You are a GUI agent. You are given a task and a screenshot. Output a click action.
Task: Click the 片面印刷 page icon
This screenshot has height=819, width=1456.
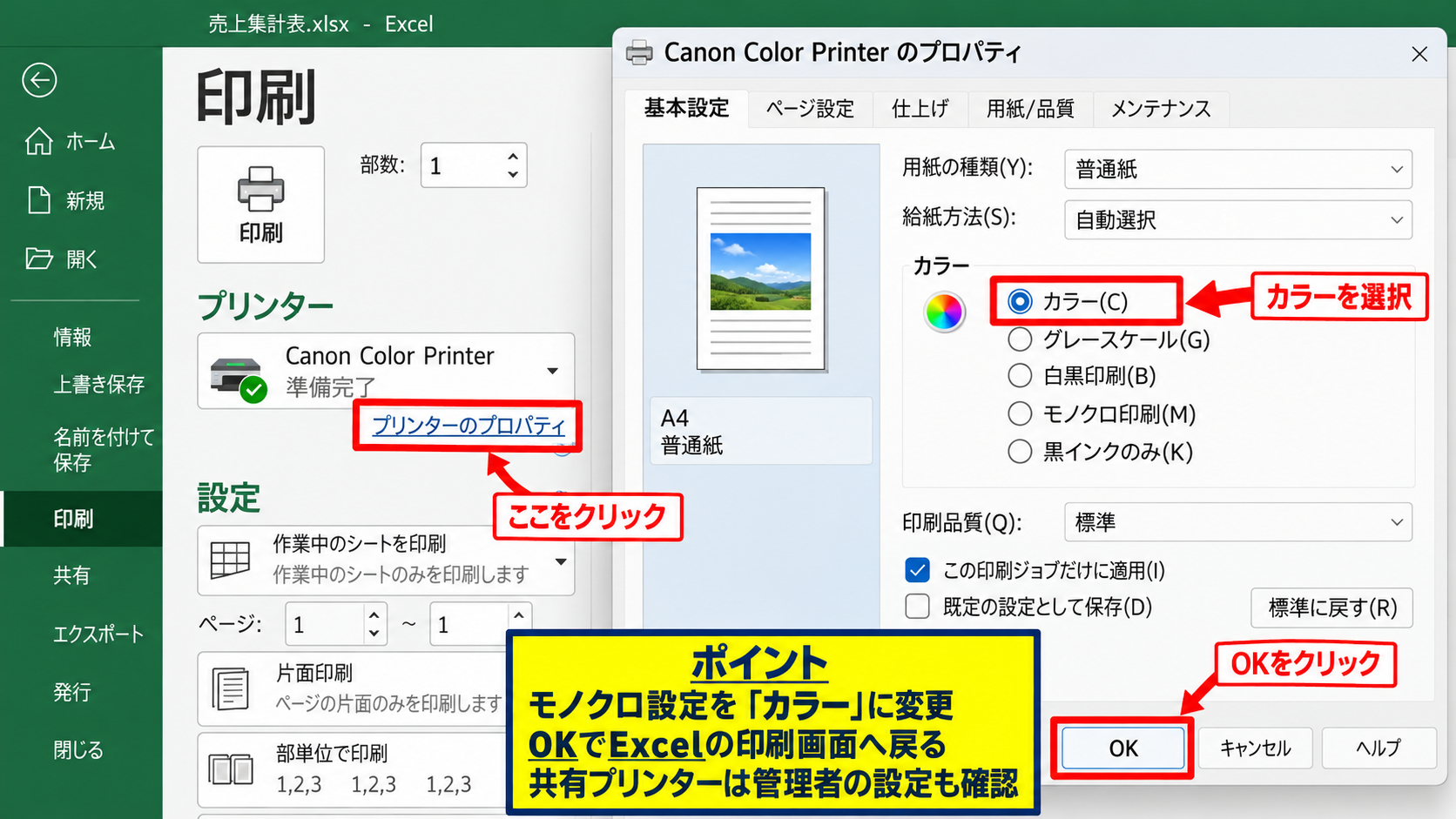point(231,688)
